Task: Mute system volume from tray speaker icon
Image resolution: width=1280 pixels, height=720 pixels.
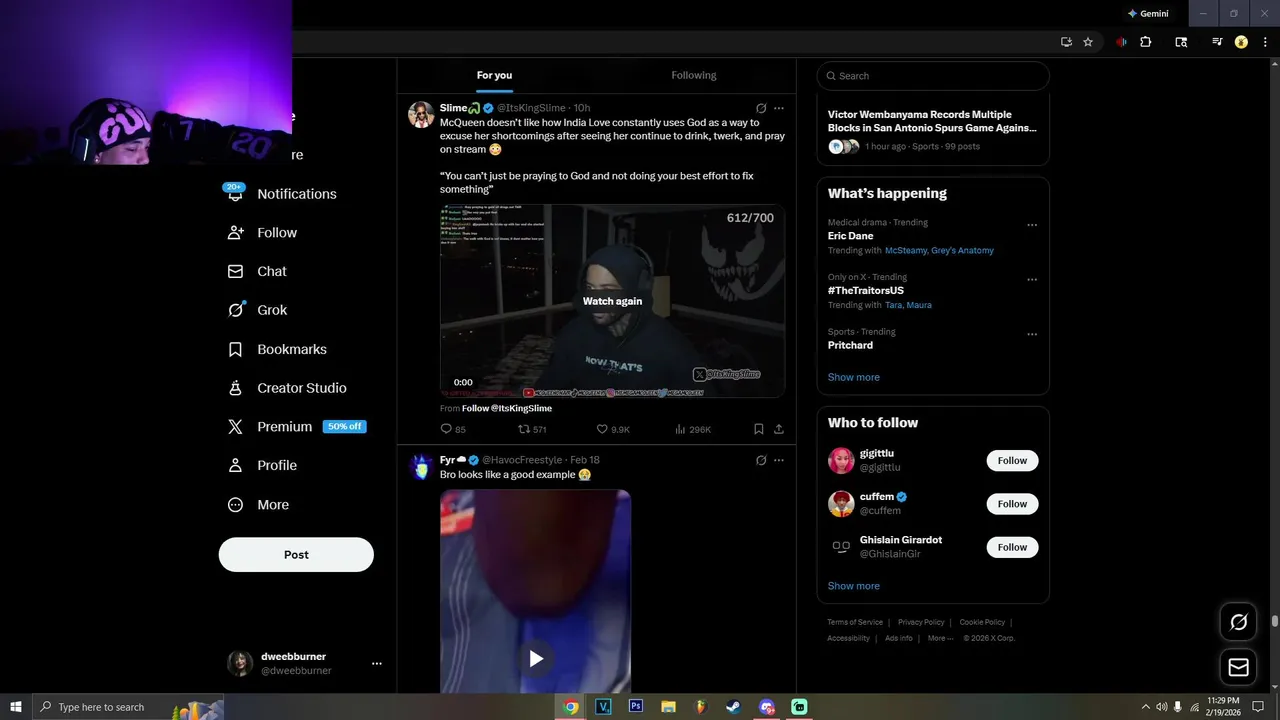Action: click(x=1161, y=707)
